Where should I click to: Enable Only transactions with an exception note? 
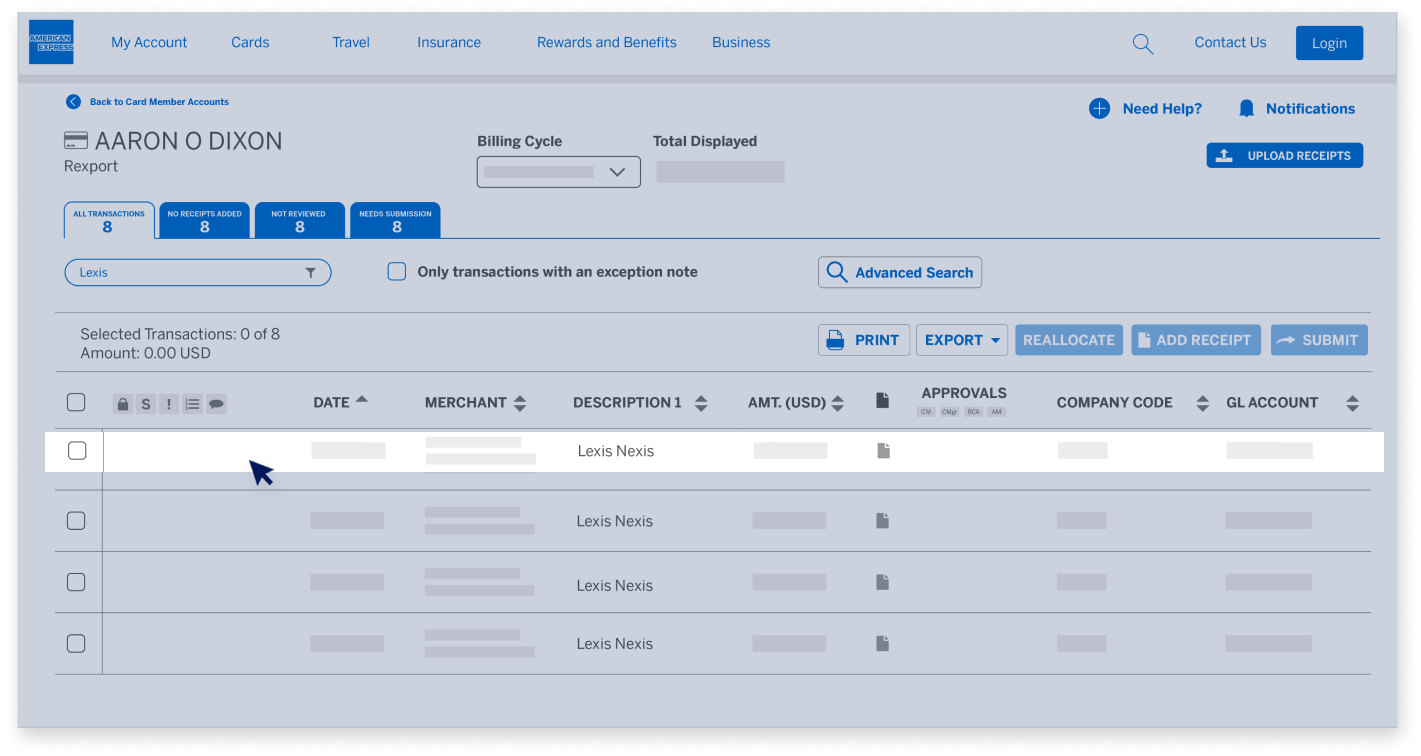point(396,271)
